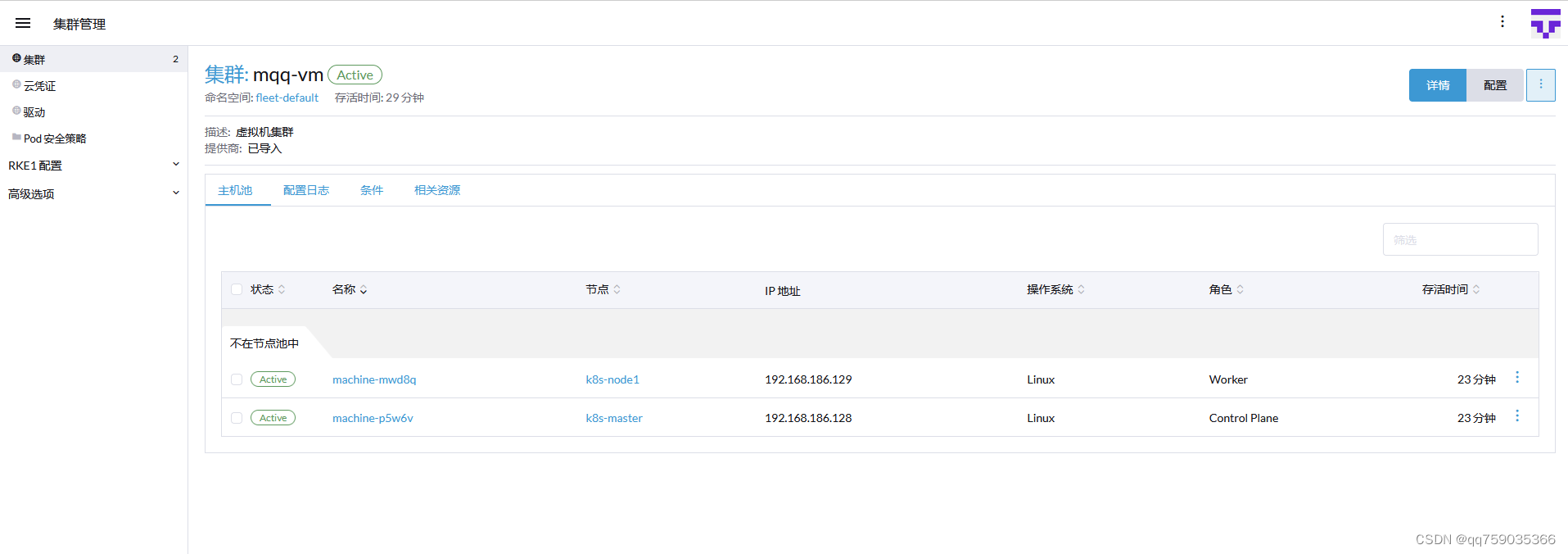Expand the RKE1 配置 sidebar section
The height and width of the screenshot is (554, 1568).
point(93,166)
